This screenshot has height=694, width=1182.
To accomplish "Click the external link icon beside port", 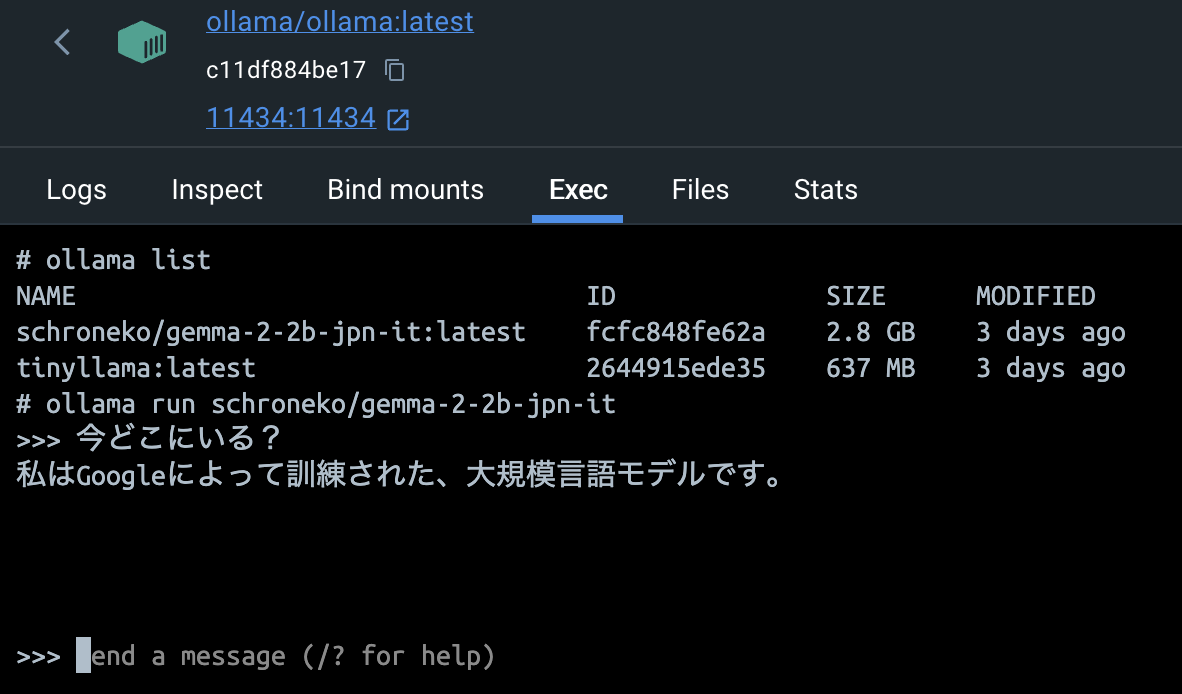I will (398, 120).
